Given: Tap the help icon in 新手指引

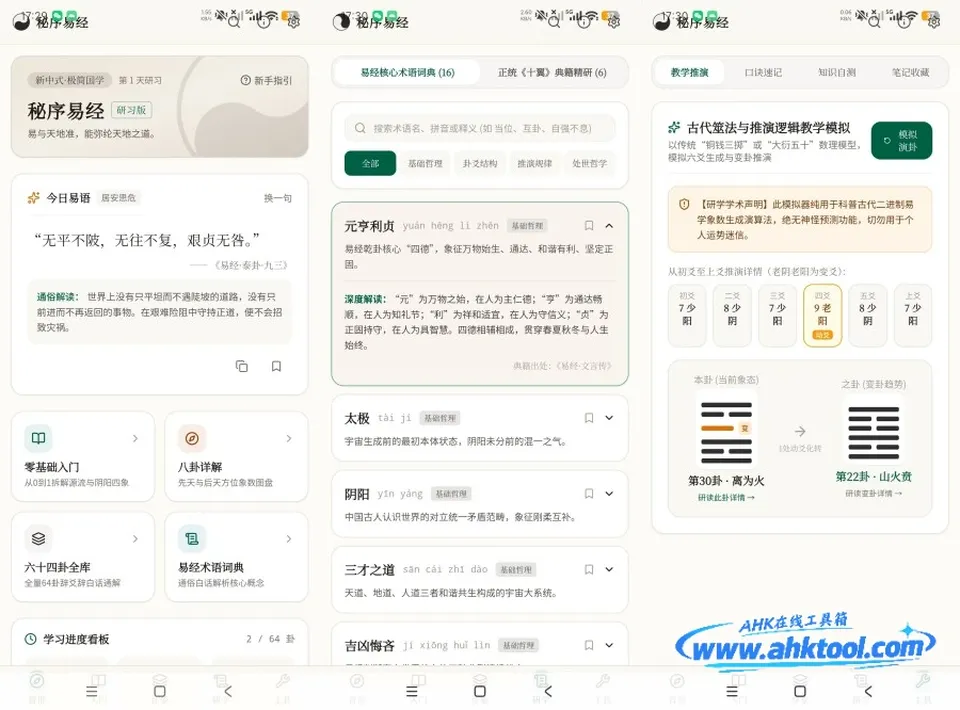Looking at the screenshot, I should 246,80.
